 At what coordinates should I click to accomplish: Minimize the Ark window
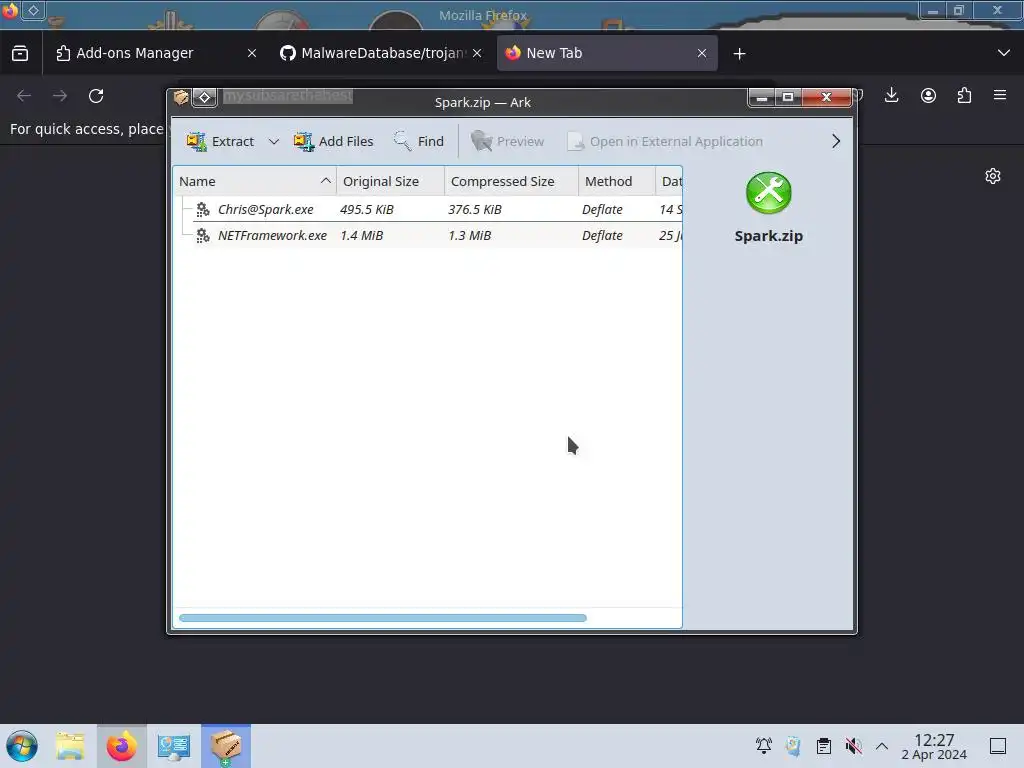pos(761,97)
